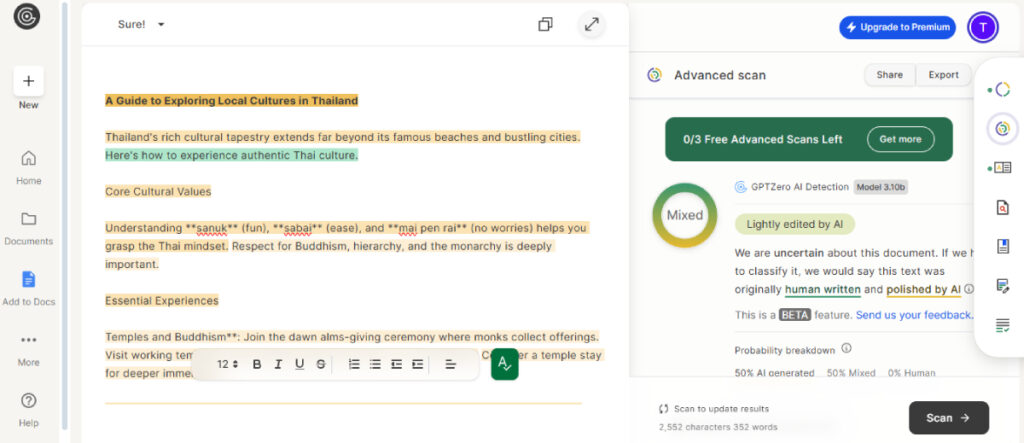The image size is (1024, 443).
Task: Toggle italic formatting
Action: pyautogui.click(x=278, y=364)
